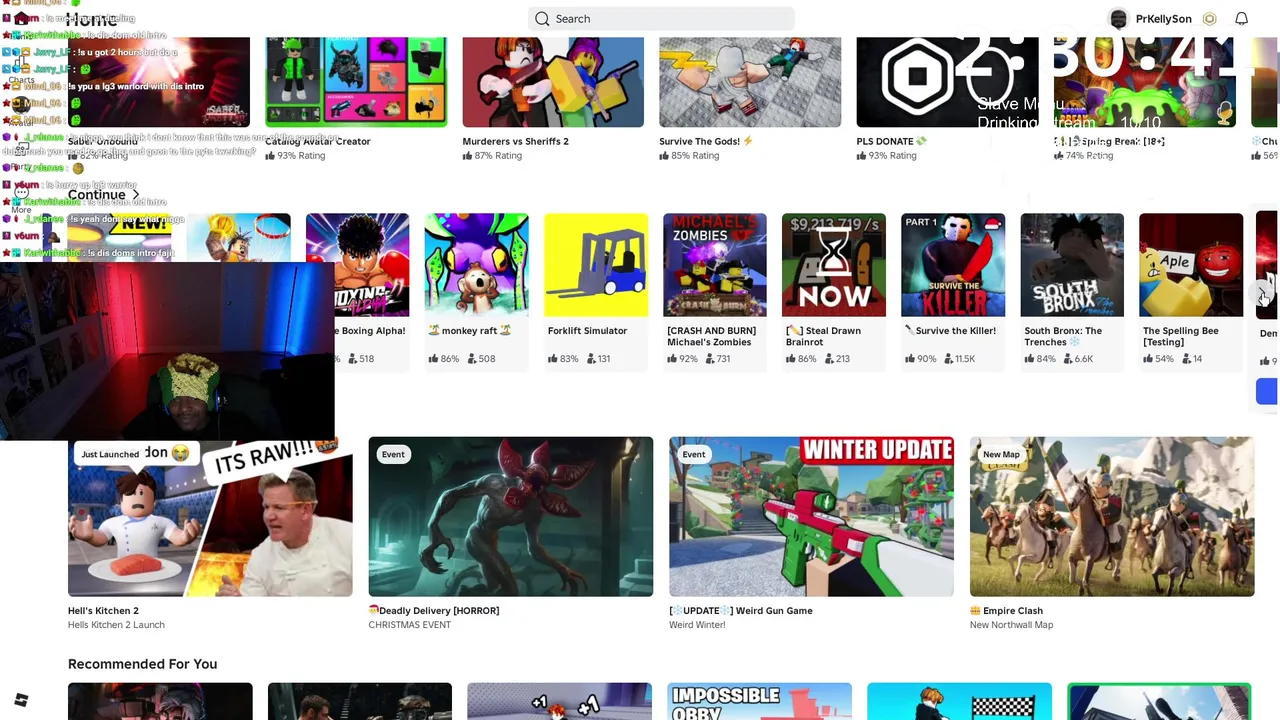Click '[UPDATE] Weird Gun Game' title

pos(741,610)
